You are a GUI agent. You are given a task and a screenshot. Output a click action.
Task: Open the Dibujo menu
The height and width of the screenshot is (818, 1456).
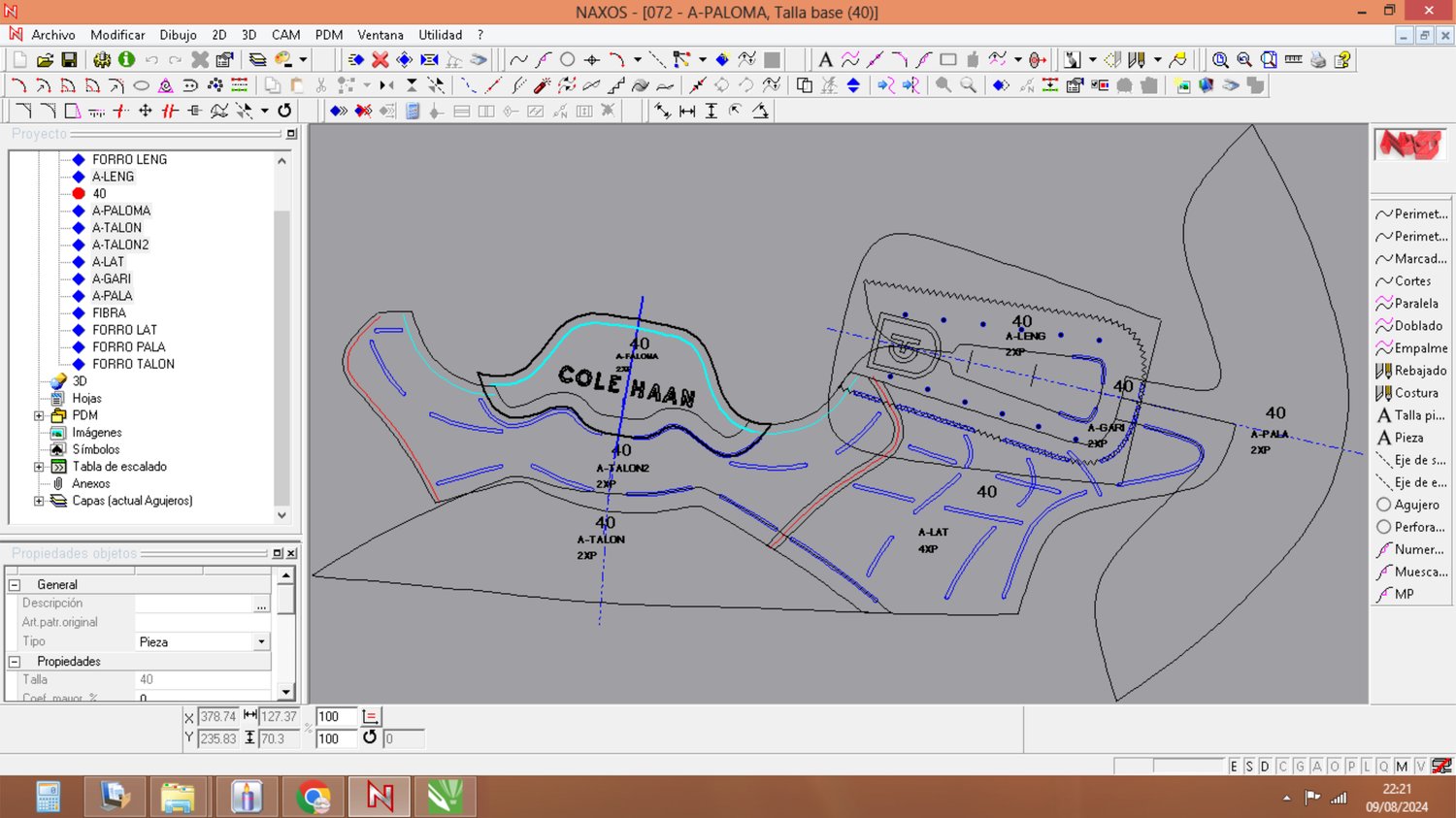[x=178, y=35]
